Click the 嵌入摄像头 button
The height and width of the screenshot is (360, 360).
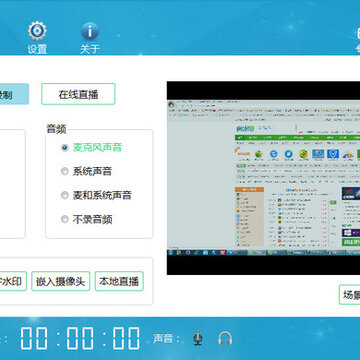[x=61, y=281]
